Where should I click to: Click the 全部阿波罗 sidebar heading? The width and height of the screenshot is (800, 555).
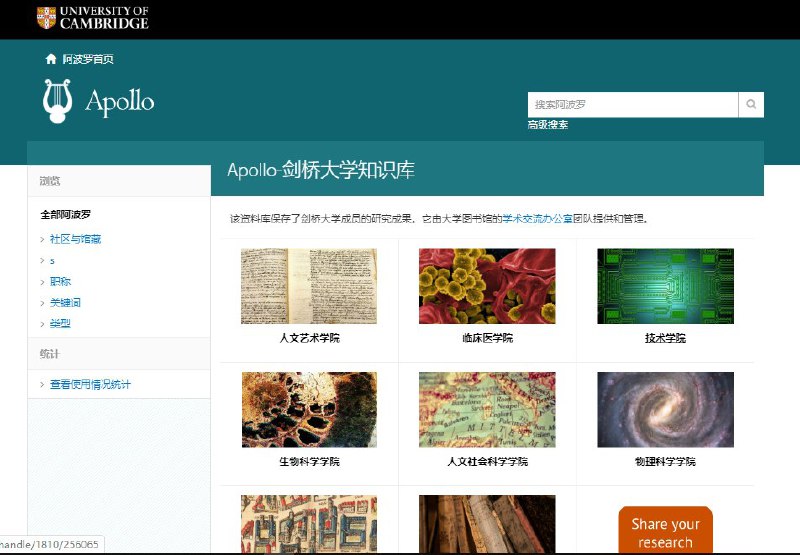[x=65, y=215]
